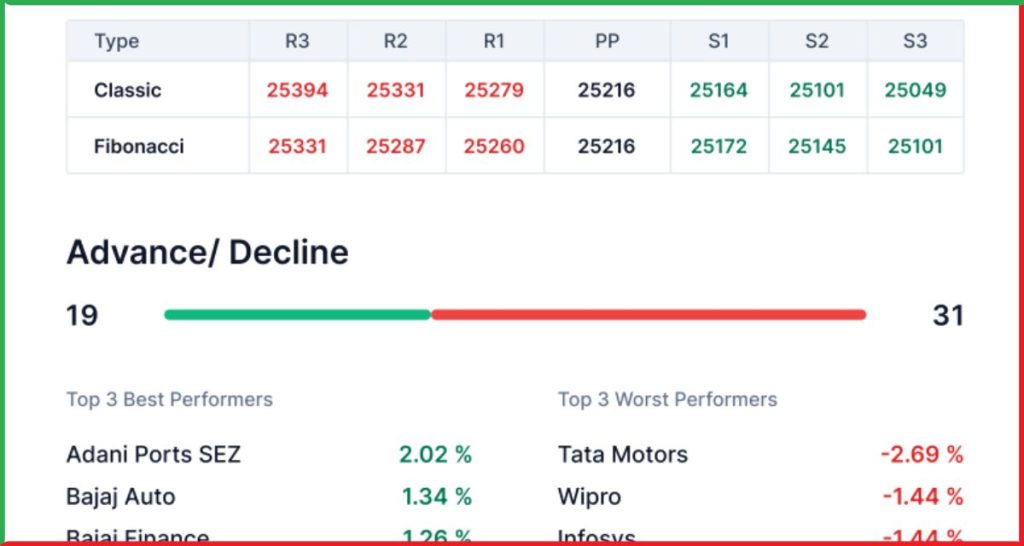
Task: Click the Fibonacci row label
Action: pos(139,146)
